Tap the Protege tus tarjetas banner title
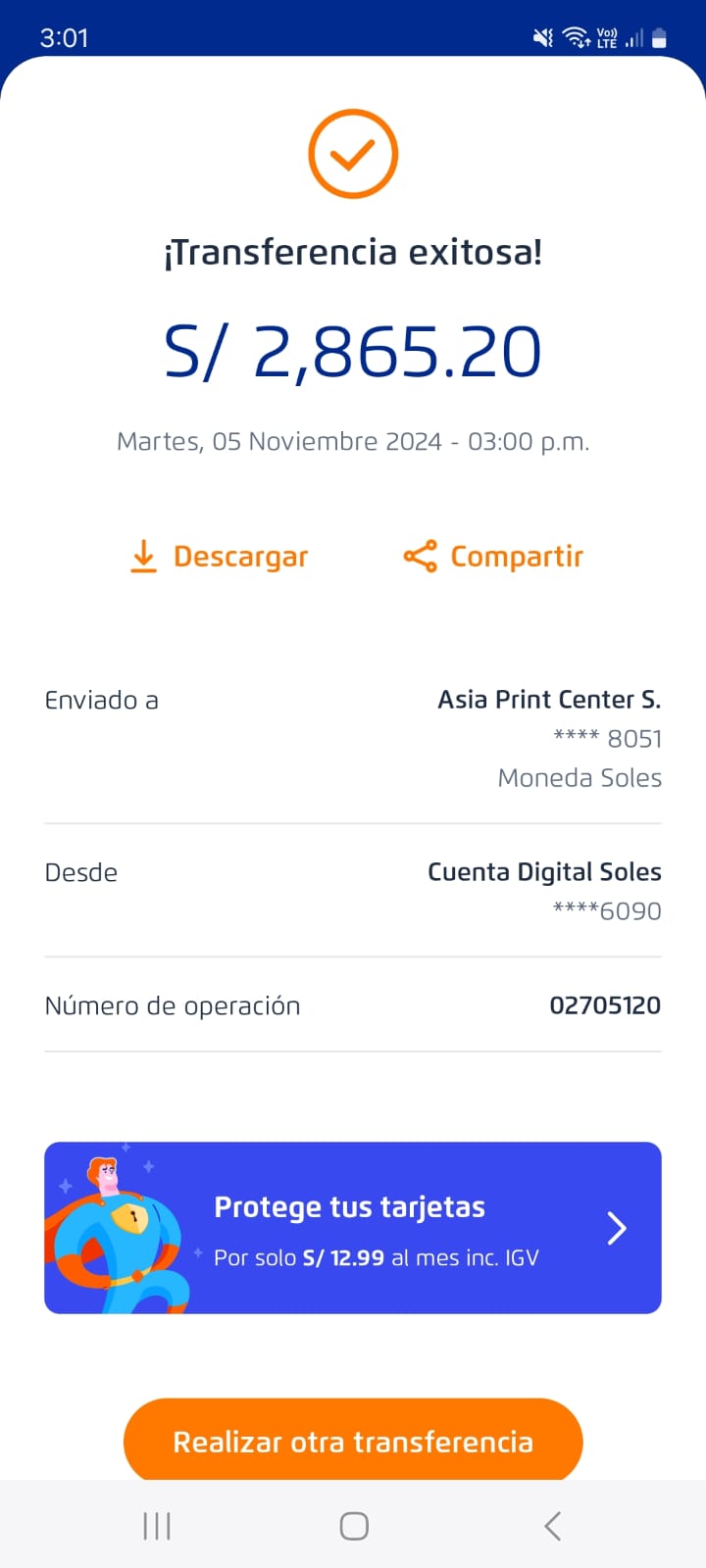706x1568 pixels. pos(349,1207)
